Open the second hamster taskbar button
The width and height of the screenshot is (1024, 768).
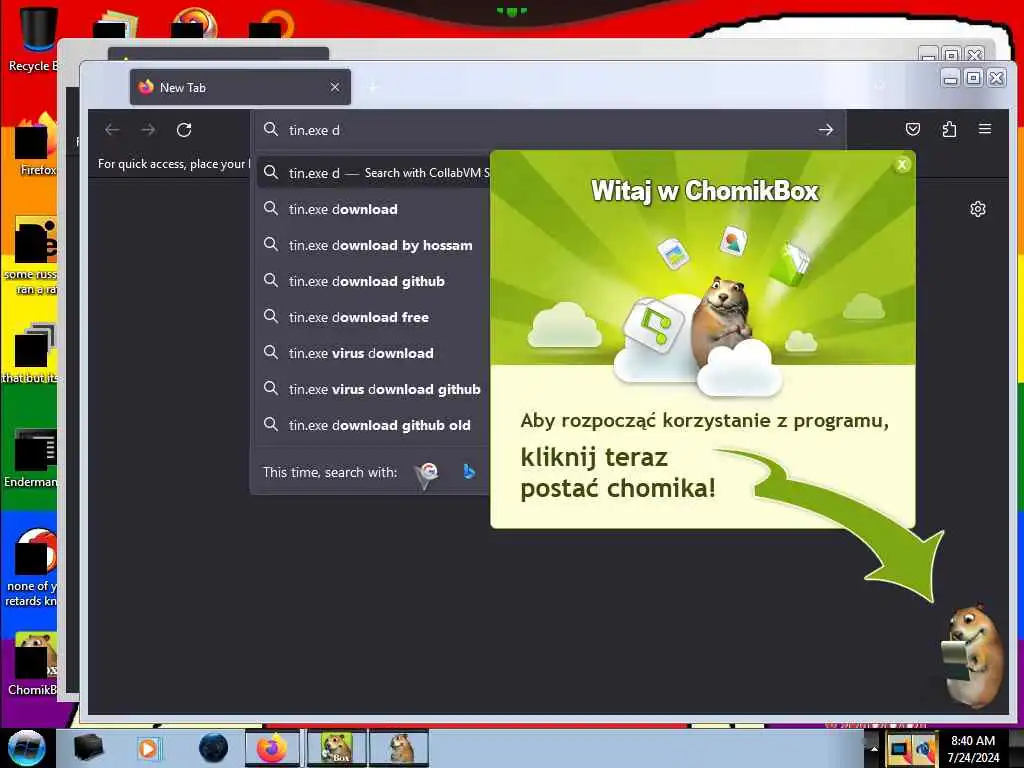coord(399,748)
